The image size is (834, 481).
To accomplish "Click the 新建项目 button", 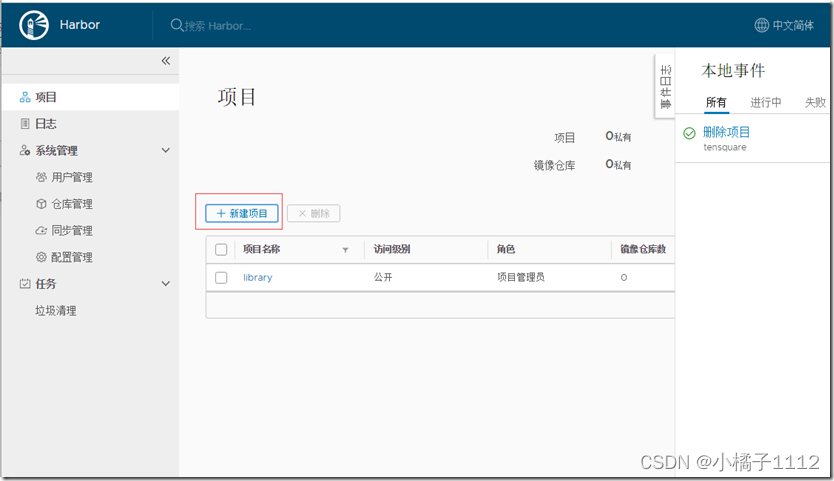I will (x=241, y=213).
